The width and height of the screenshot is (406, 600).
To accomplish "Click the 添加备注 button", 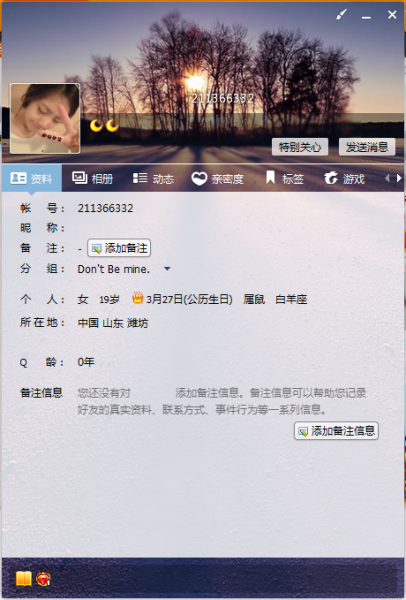I will [119, 248].
